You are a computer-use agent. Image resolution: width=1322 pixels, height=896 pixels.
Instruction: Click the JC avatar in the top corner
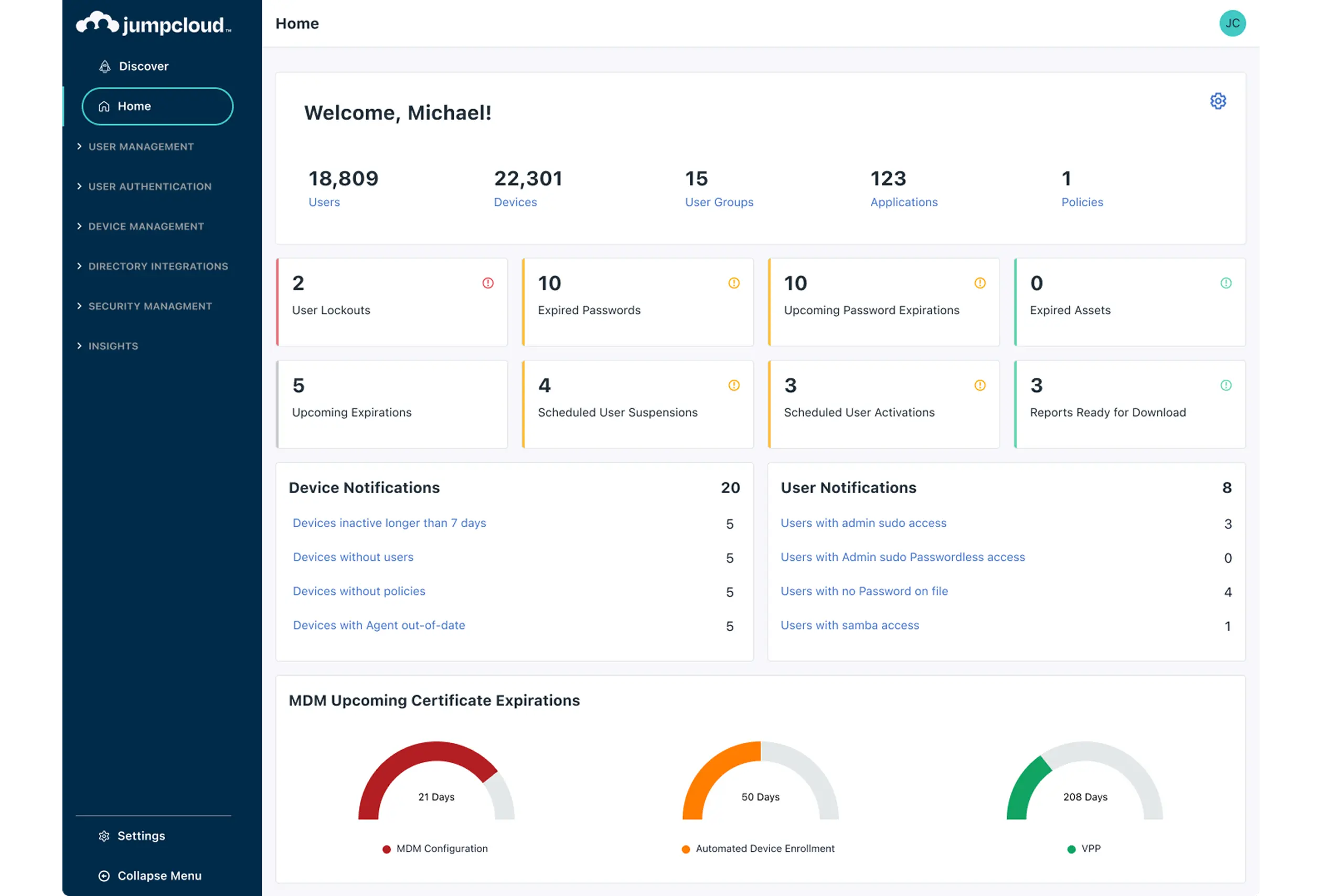coord(1232,23)
